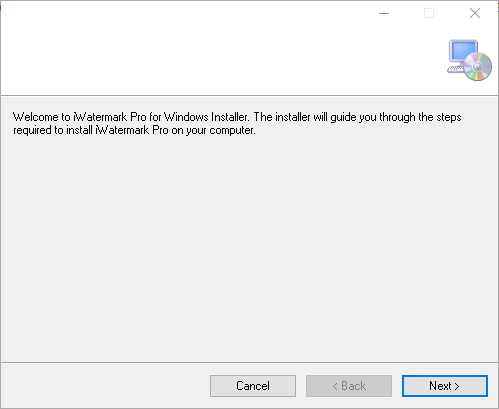Click the disabled maximize box in the title bar
The height and width of the screenshot is (409, 499).
coord(429,13)
